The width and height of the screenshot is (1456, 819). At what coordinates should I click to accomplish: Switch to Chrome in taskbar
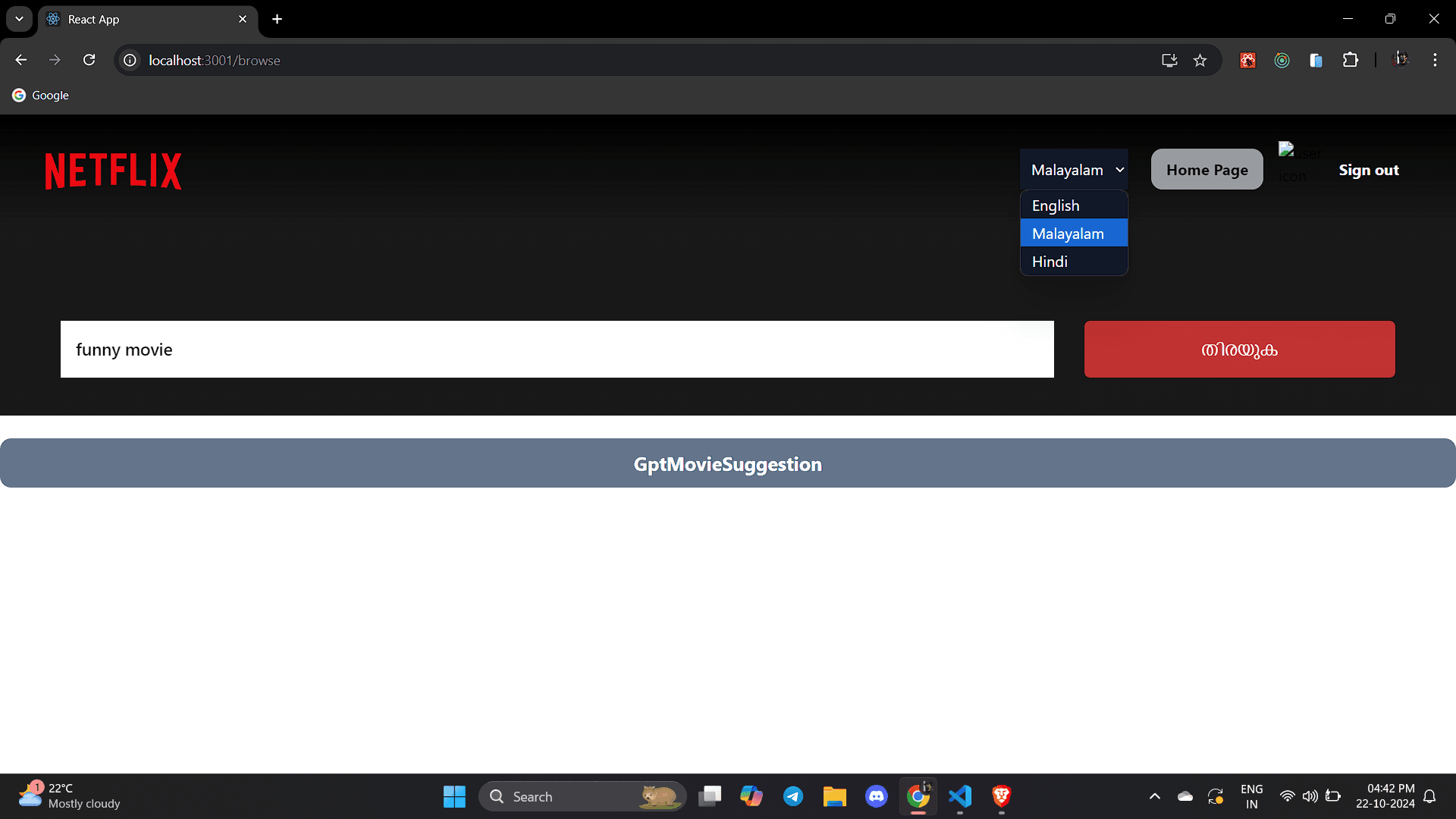coord(918,796)
